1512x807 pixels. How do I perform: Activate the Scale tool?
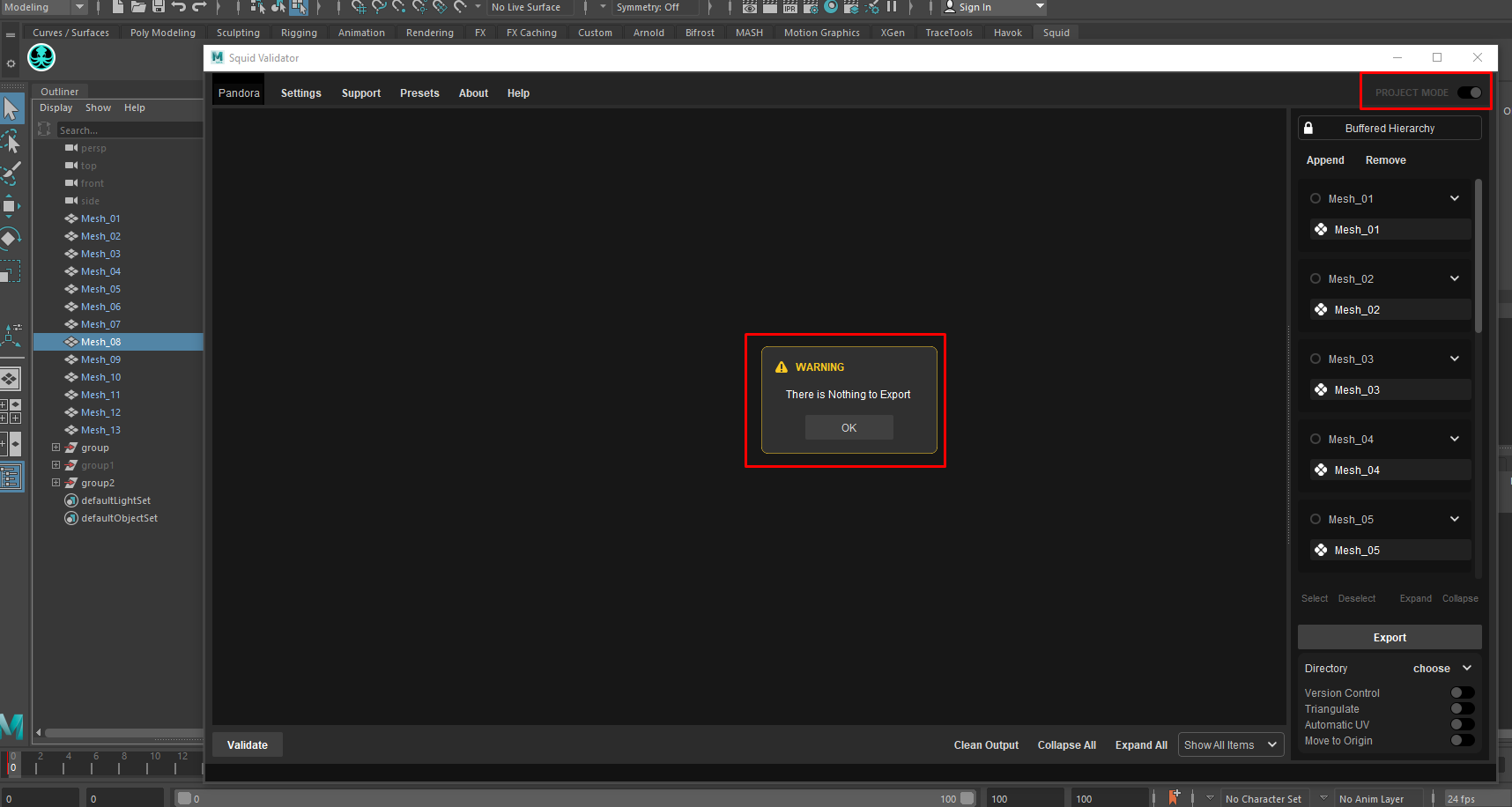pos(11,271)
